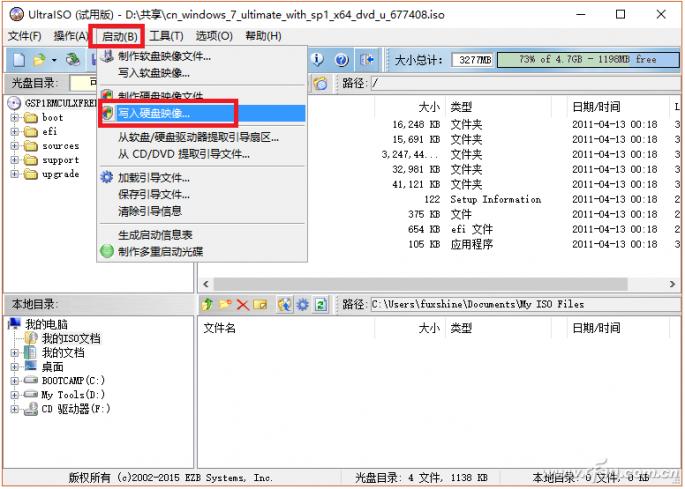Click the Exit door-arrow toolbar icon
685x489 pixels.
pyautogui.click(x=366, y=59)
